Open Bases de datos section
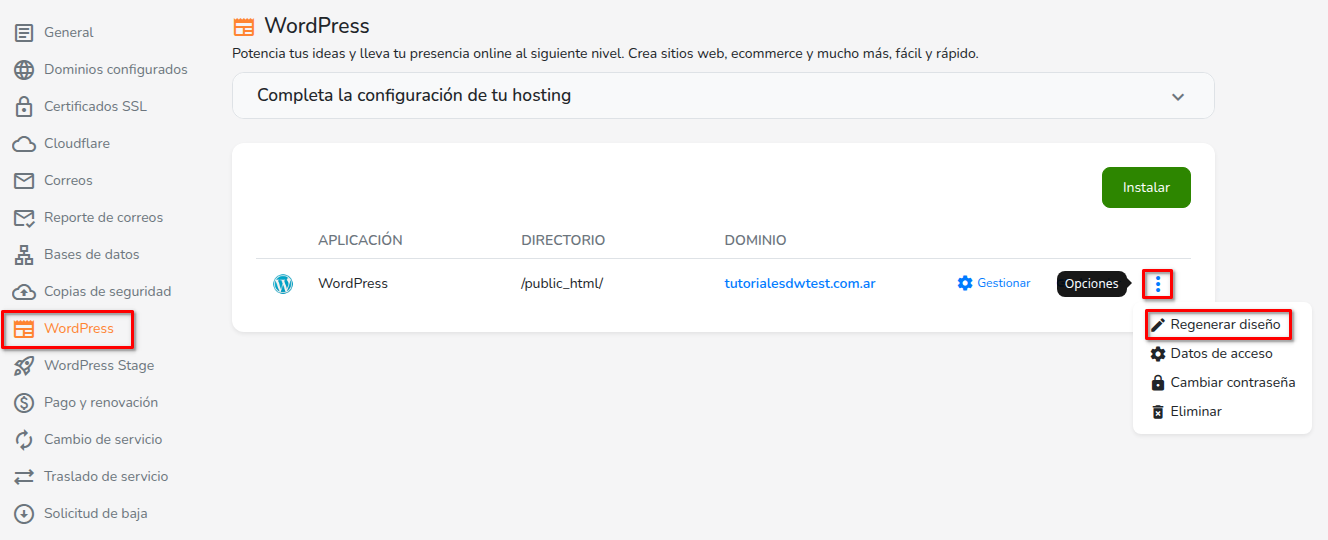Image resolution: width=1328 pixels, height=540 pixels. pos(92,255)
